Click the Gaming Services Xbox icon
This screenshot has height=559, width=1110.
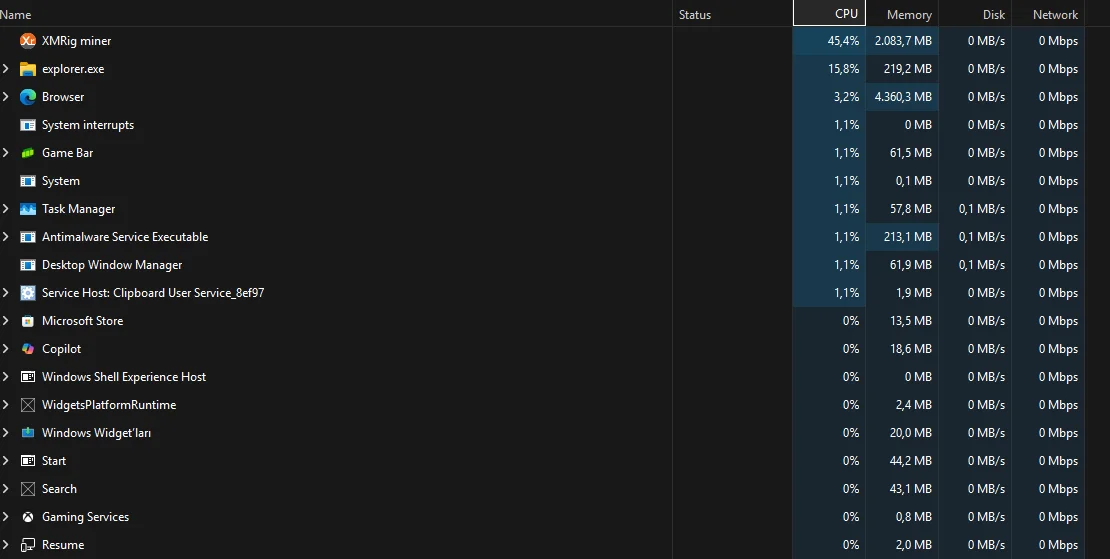coord(28,517)
